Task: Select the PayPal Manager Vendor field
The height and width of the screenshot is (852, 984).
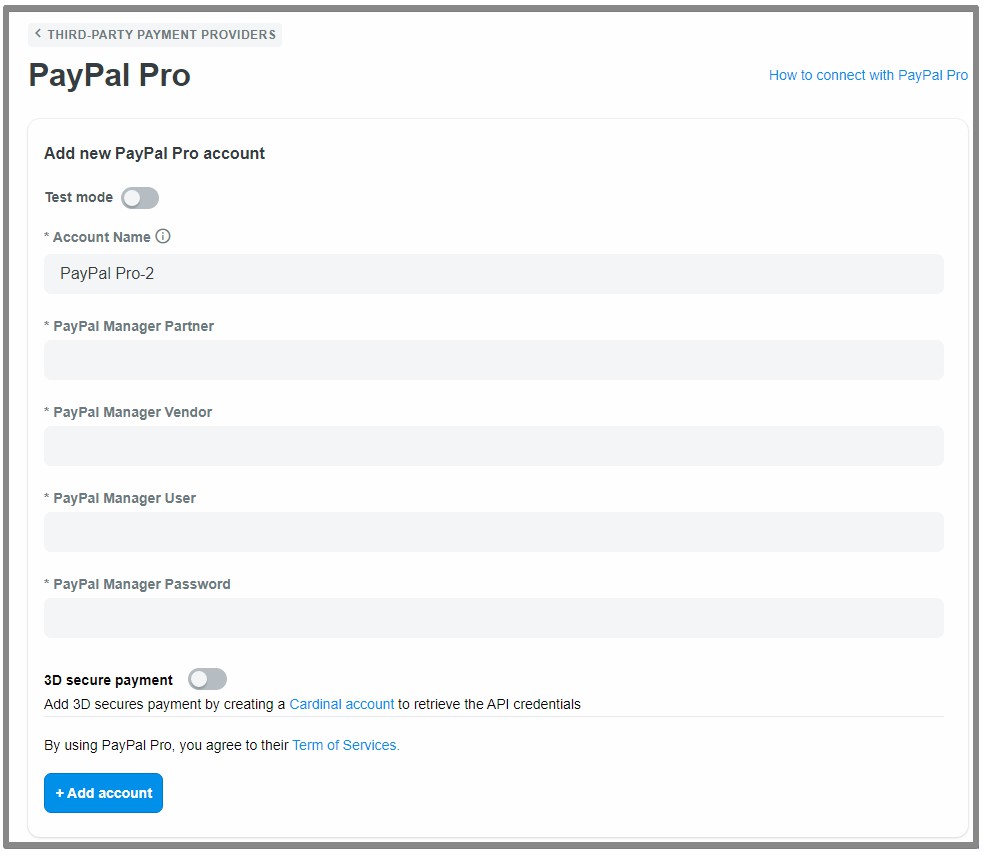Action: (493, 446)
